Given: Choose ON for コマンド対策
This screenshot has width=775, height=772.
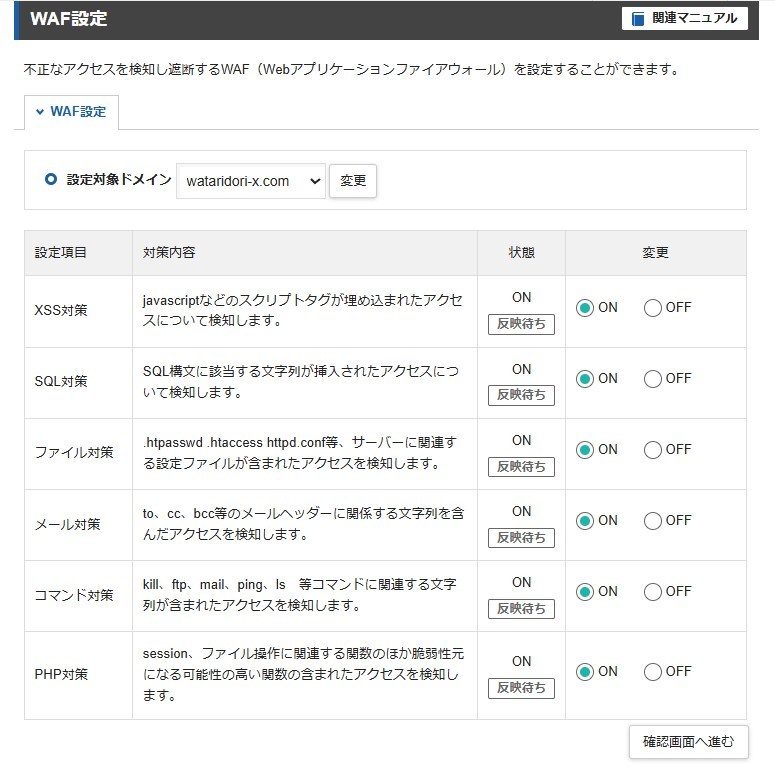Looking at the screenshot, I should [585, 592].
